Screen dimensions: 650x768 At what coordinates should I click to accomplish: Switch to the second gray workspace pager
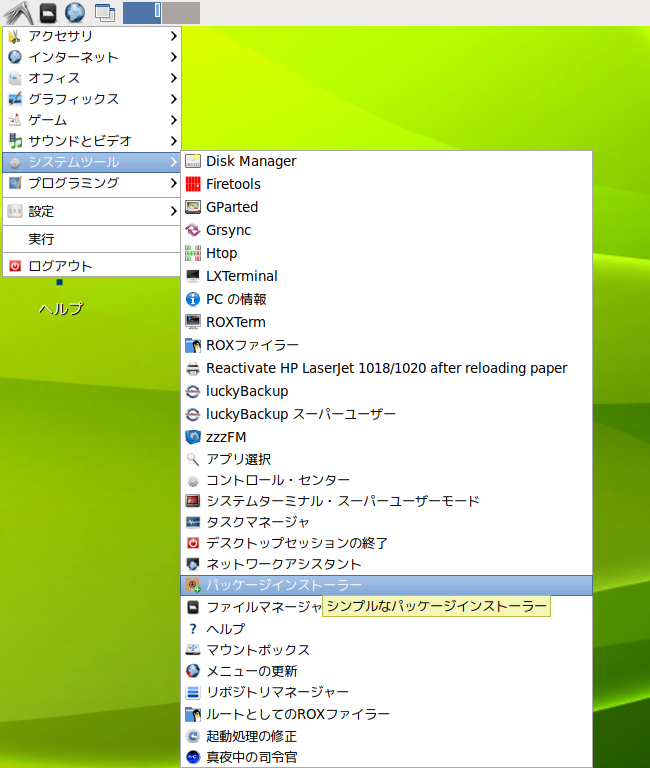pyautogui.click(x=181, y=13)
